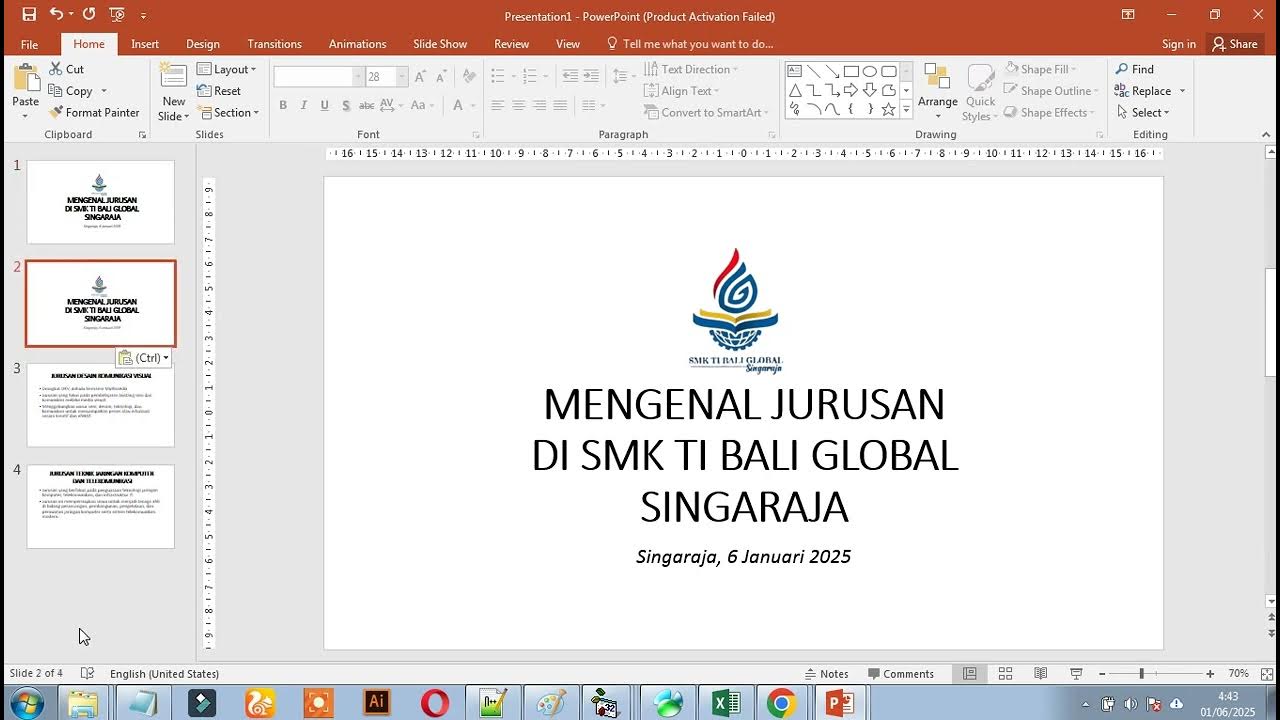Open Quick Styles gallery
The width and height of the screenshot is (1280, 720).
(x=980, y=92)
